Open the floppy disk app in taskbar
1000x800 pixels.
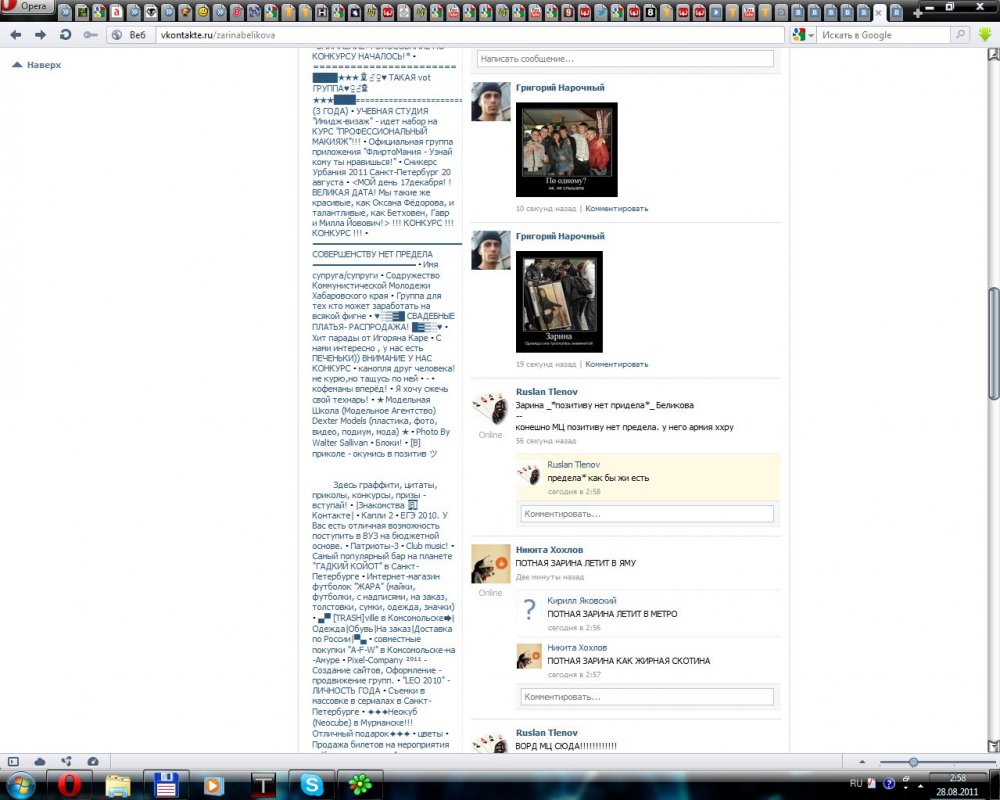pos(166,785)
